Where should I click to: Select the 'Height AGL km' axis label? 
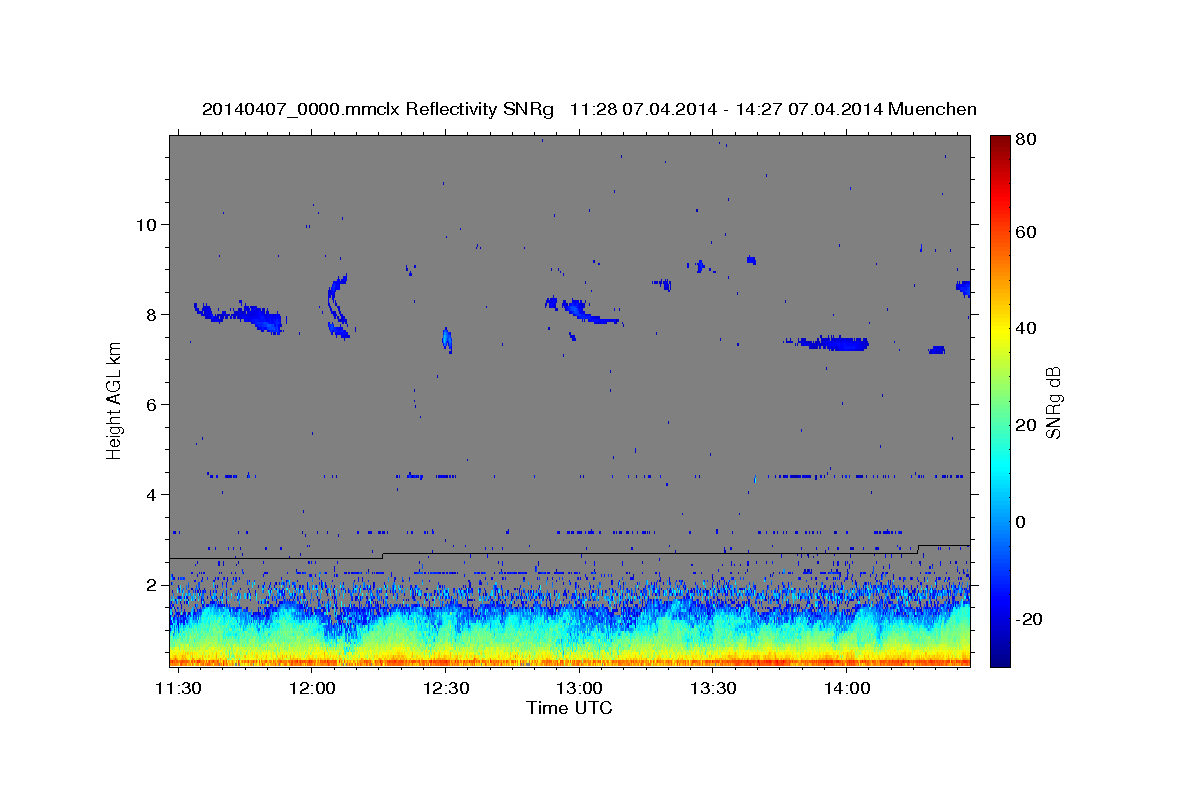pyautogui.click(x=115, y=400)
